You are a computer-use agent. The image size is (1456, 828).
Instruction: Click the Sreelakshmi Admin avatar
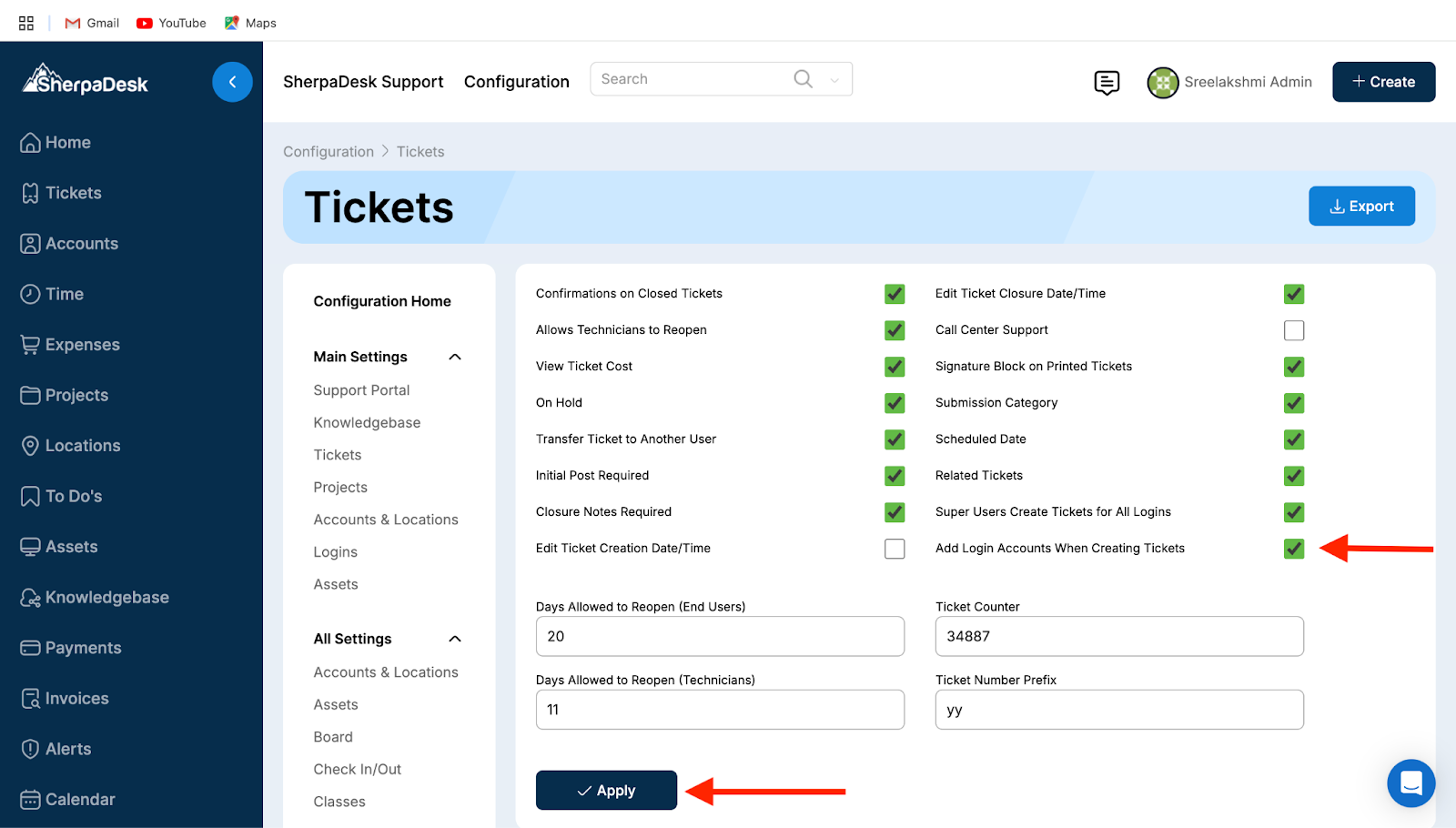point(1162,83)
